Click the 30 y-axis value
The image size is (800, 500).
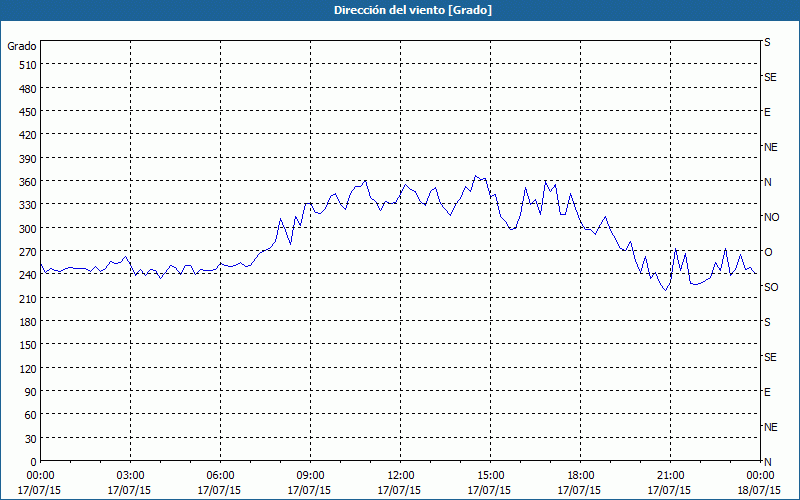[x=31, y=439]
